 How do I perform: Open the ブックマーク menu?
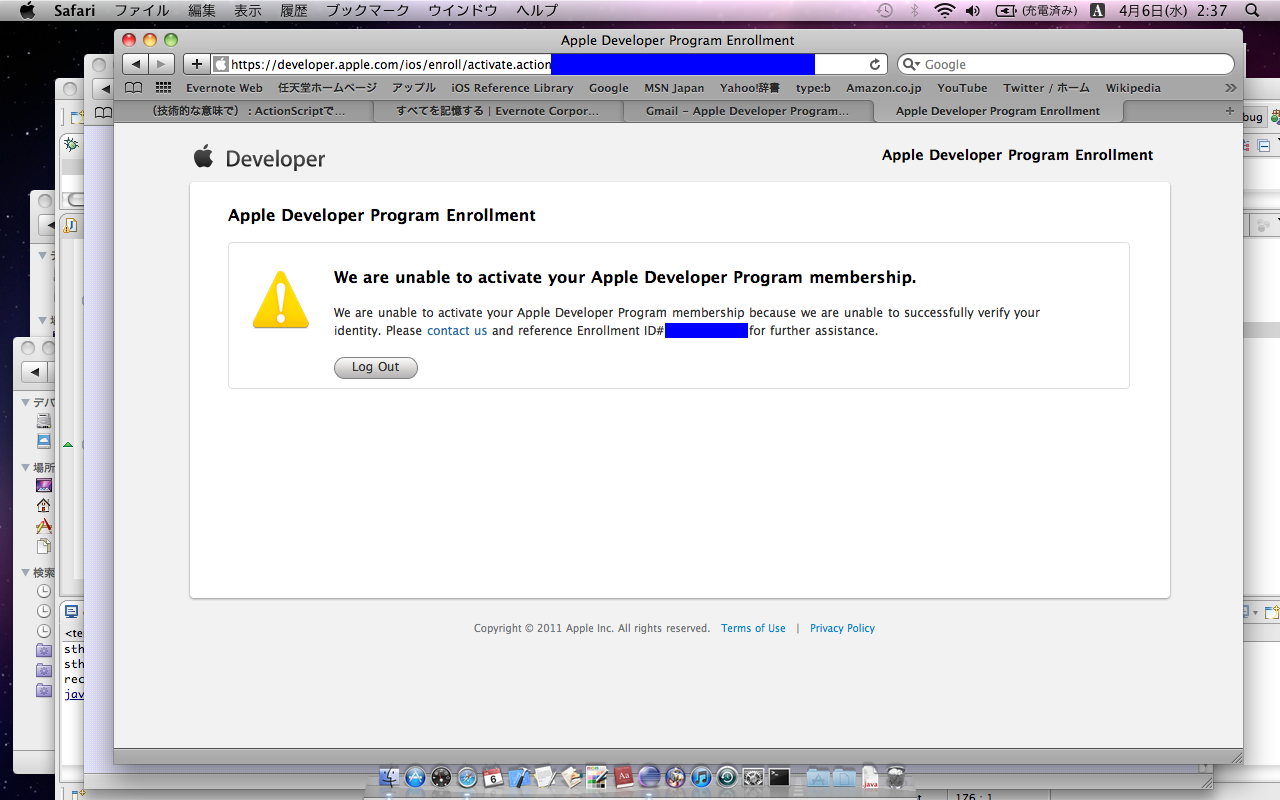click(368, 10)
